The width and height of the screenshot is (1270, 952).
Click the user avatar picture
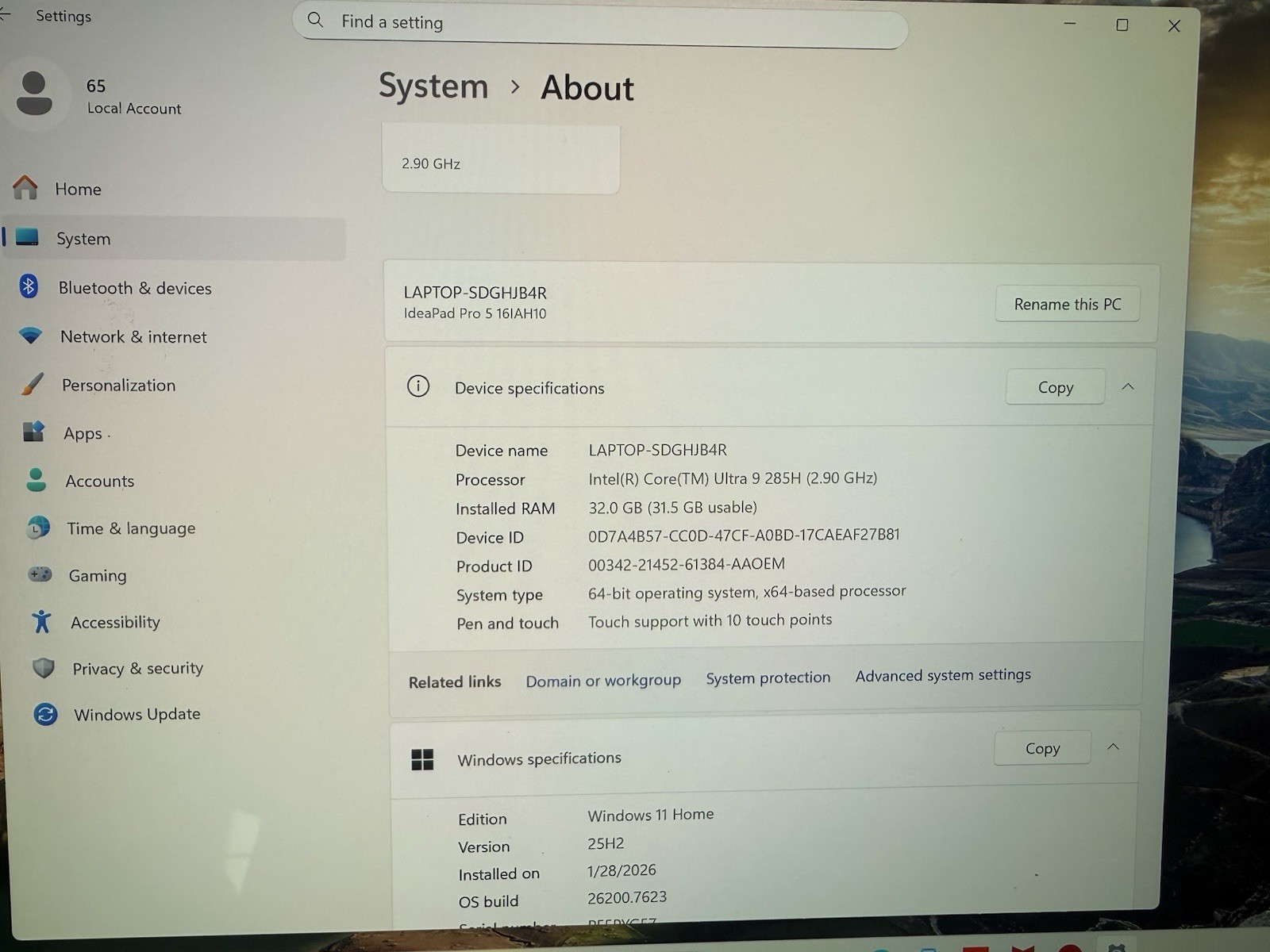(x=34, y=93)
